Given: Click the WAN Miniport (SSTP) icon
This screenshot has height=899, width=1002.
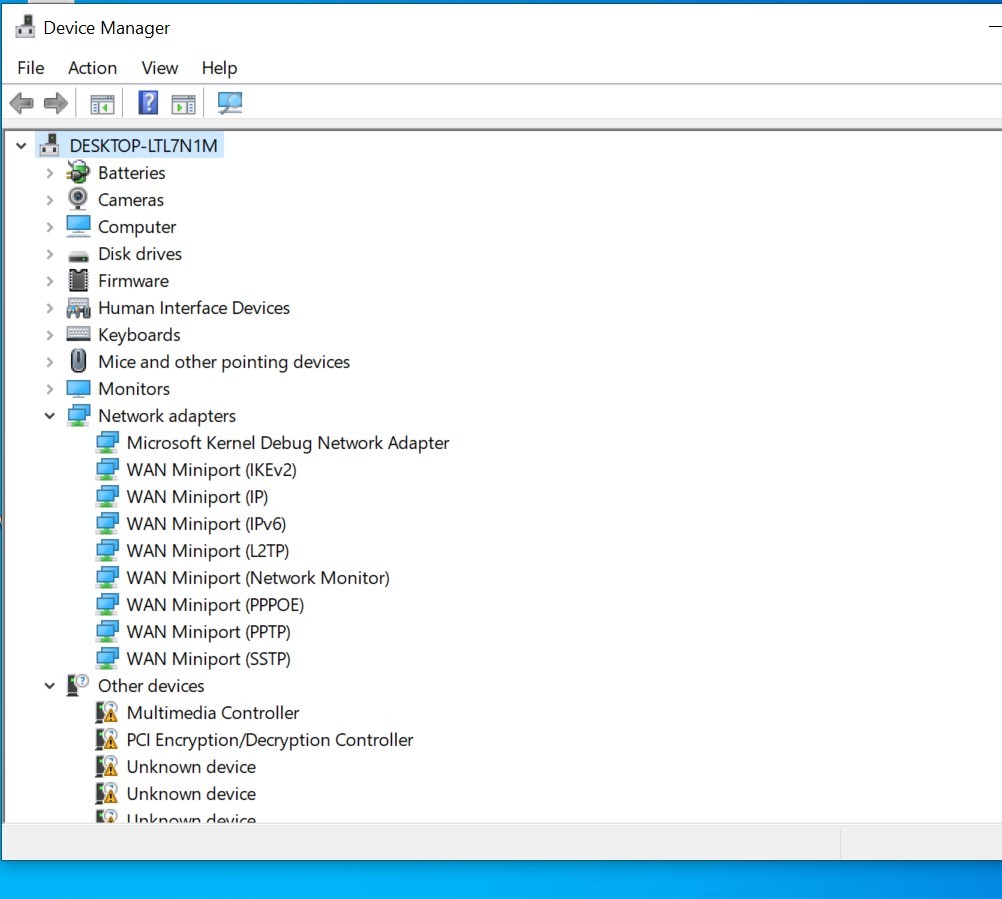Looking at the screenshot, I should [x=107, y=658].
